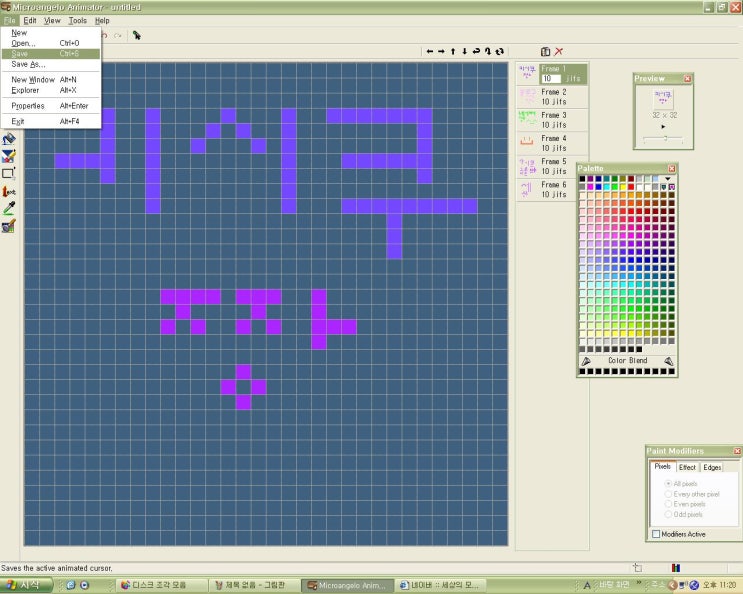743x594 pixels.
Task: Click the new frame icon beside the red X
Action: click(545, 51)
